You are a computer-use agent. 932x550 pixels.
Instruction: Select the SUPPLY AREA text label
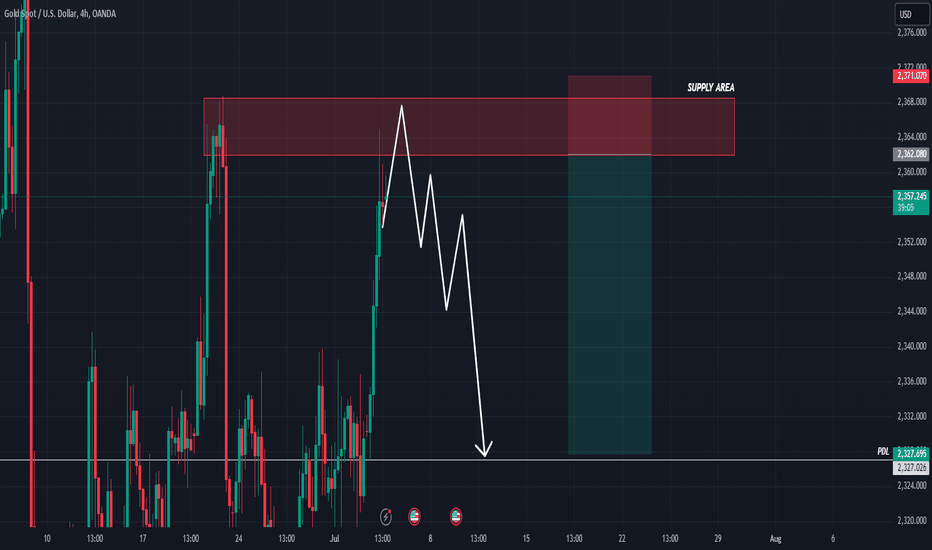[711, 87]
